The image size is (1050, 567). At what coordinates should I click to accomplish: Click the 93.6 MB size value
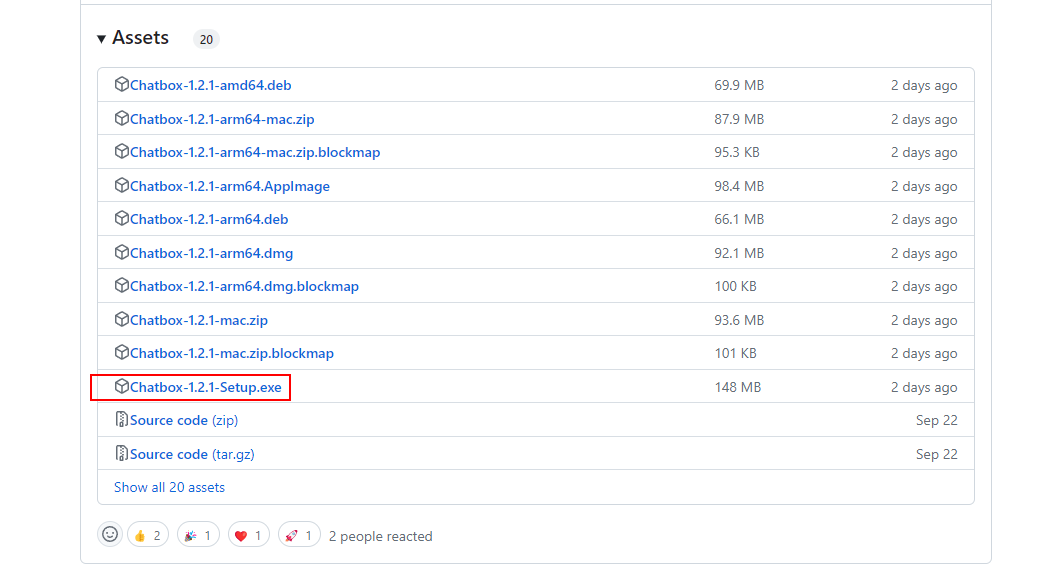[739, 320]
